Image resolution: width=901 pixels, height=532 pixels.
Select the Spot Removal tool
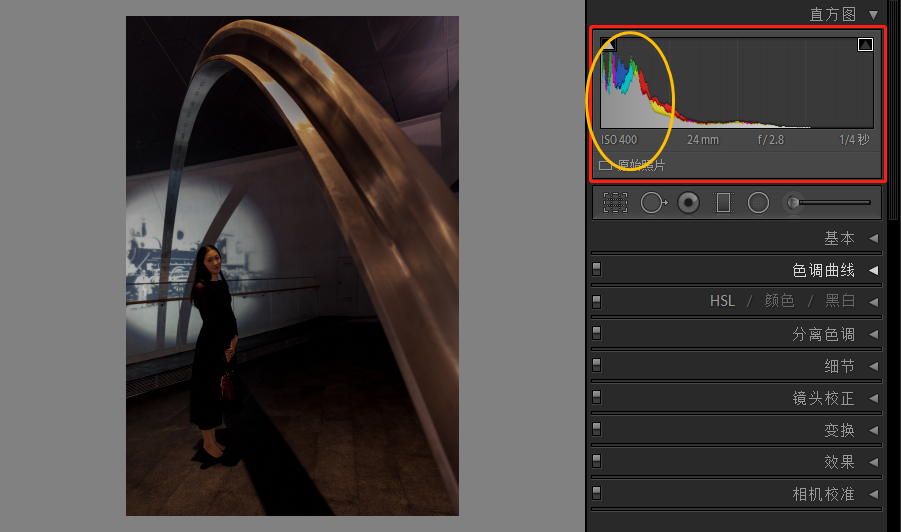(x=652, y=203)
